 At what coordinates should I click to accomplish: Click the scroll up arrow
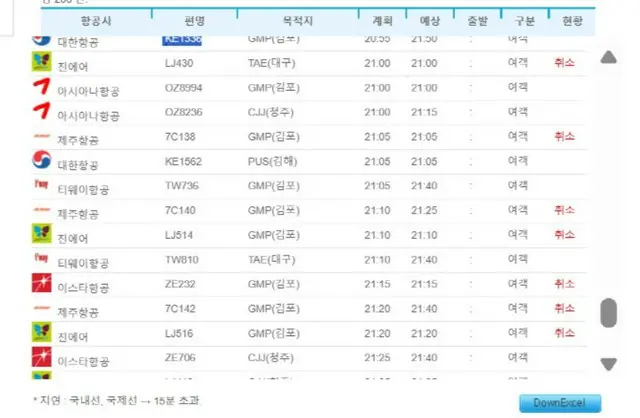tap(609, 57)
